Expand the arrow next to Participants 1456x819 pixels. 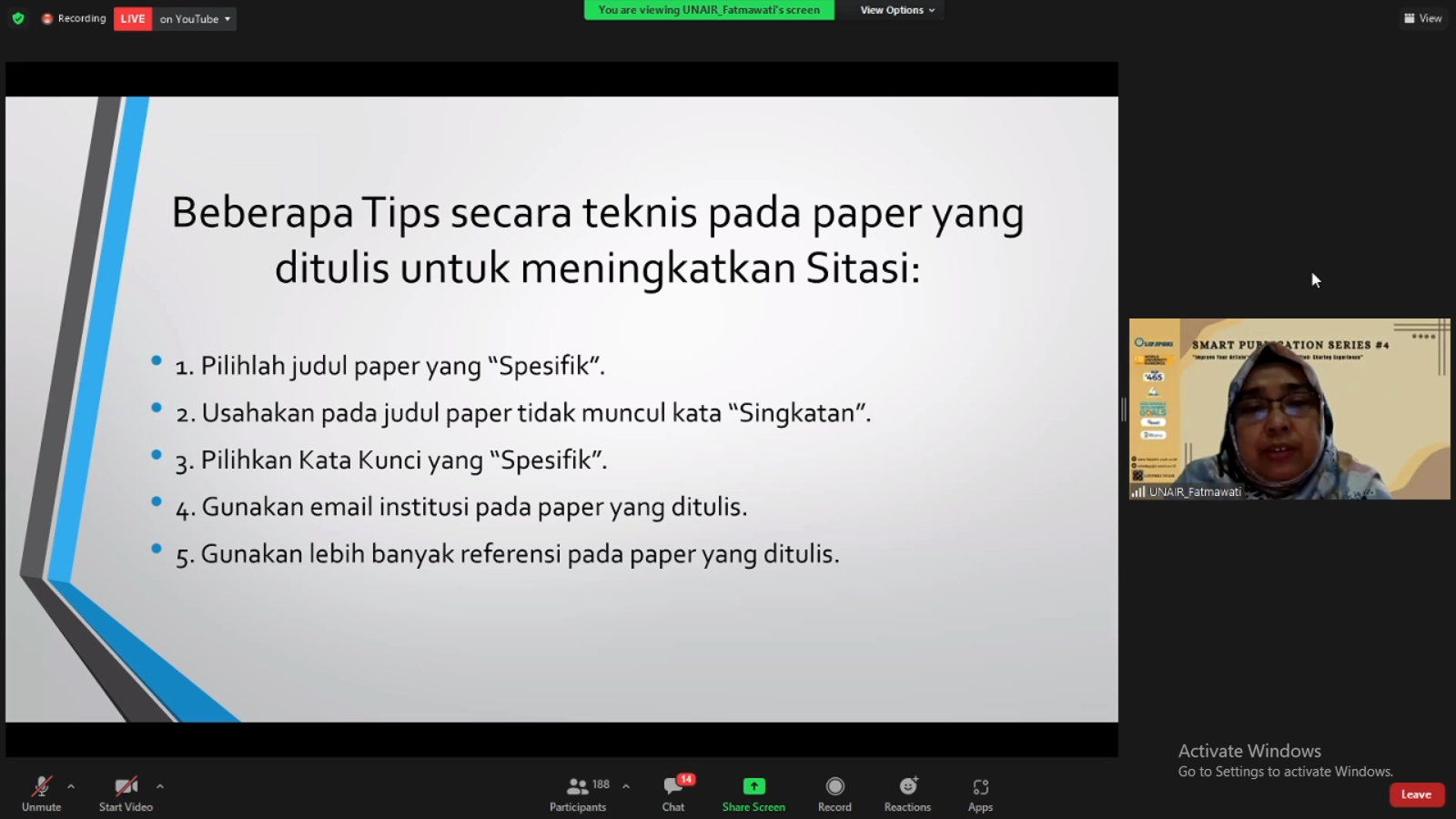point(626,786)
